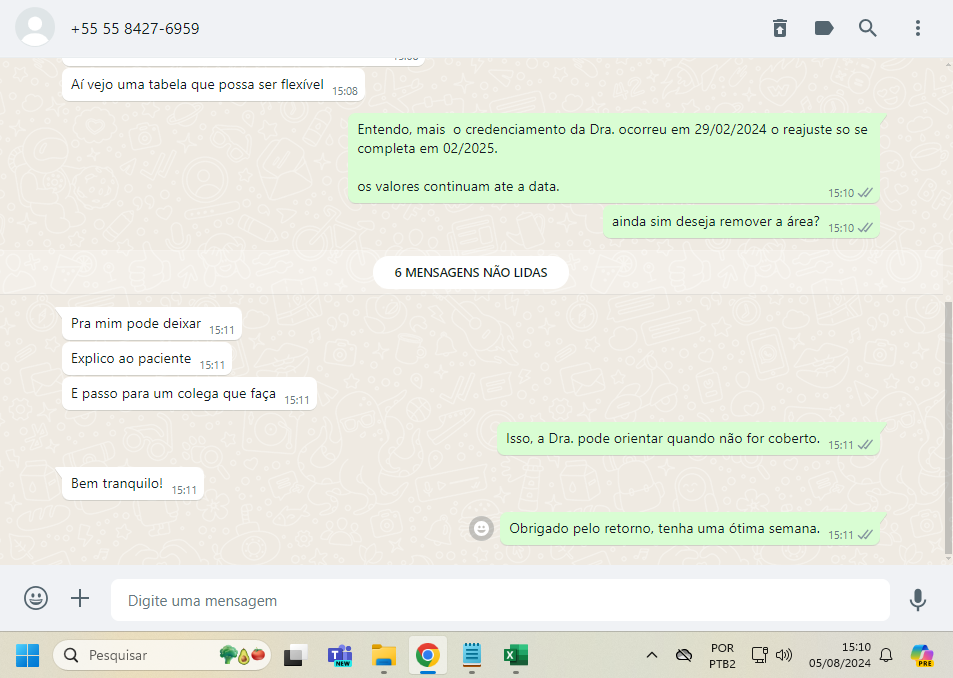Focus the 'Digite uma mensagem' input field

500,600
